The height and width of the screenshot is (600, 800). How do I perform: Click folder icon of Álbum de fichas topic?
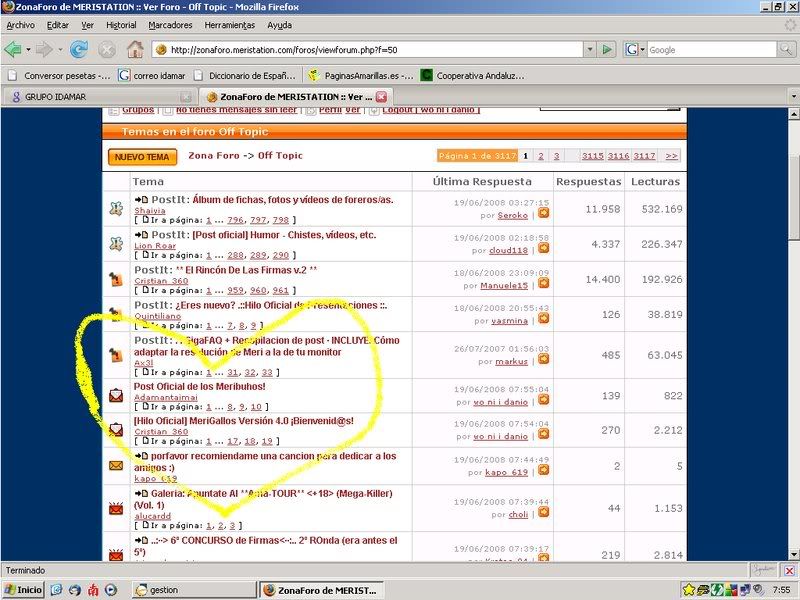click(x=116, y=209)
